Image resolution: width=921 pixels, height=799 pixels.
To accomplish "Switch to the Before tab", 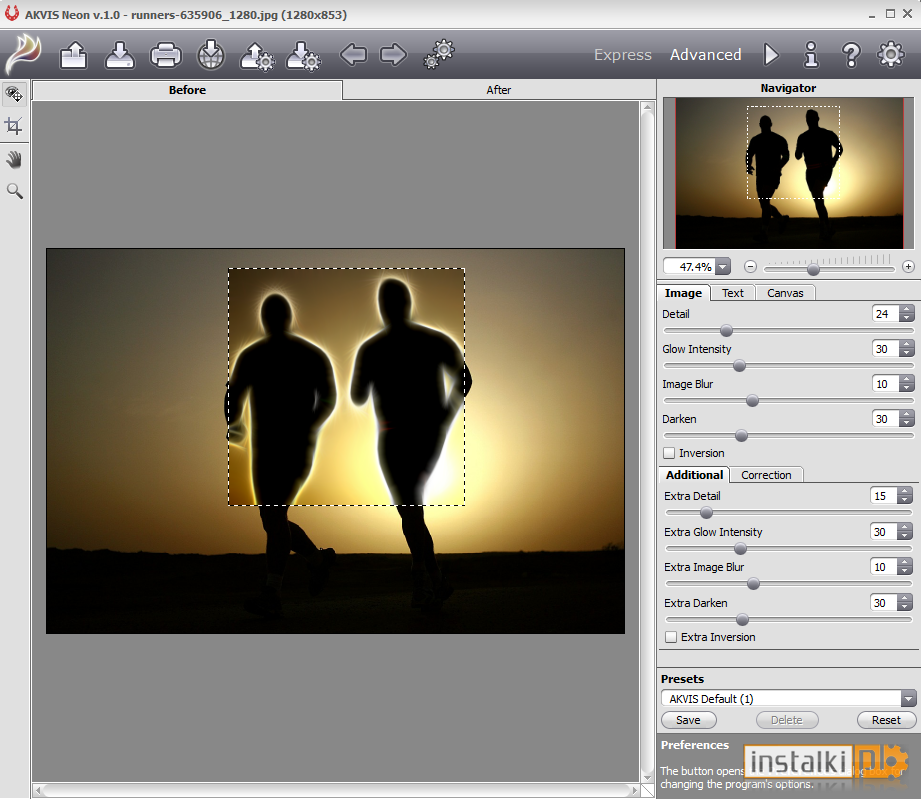I will (187, 90).
